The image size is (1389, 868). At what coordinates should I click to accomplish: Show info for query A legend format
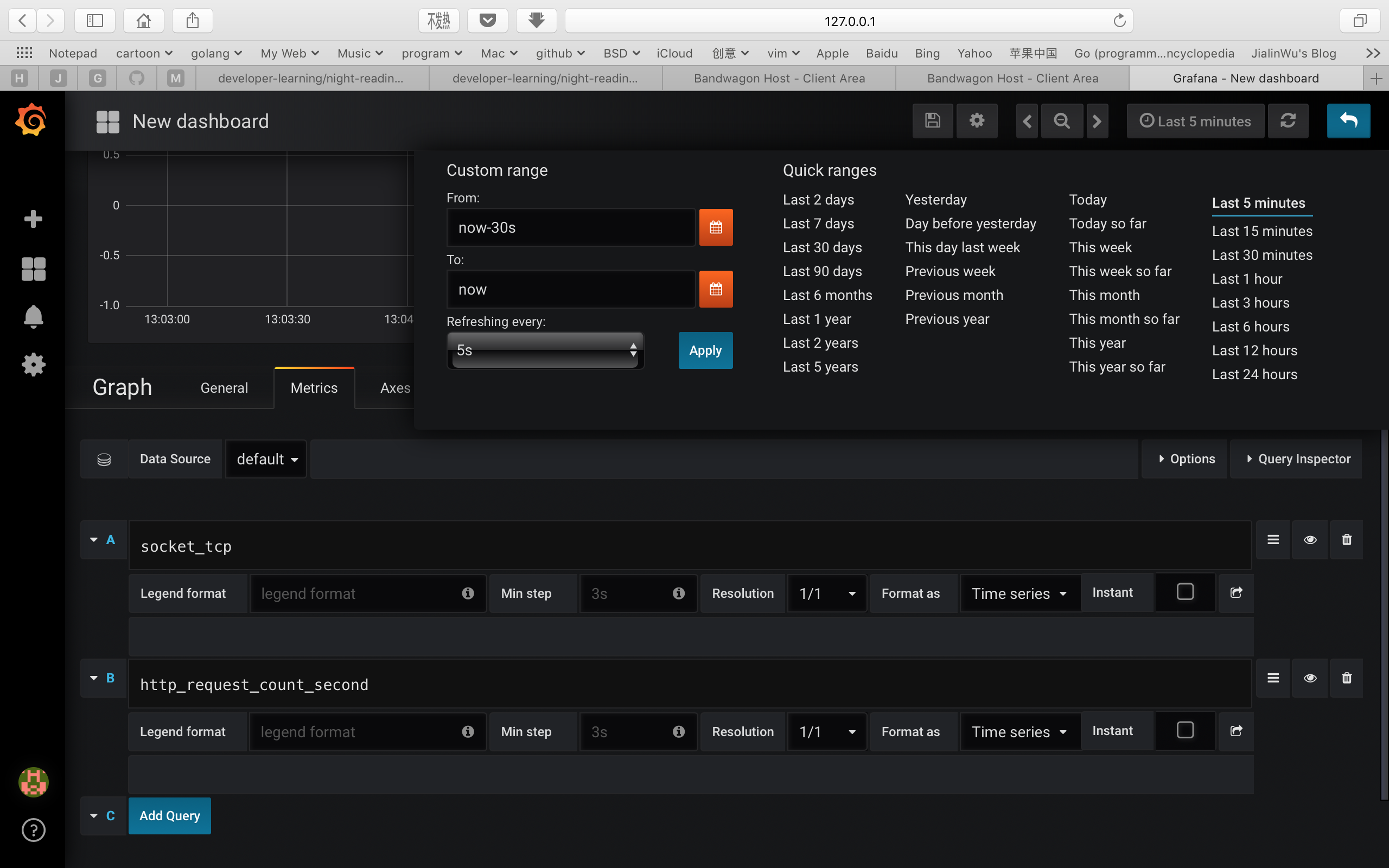pyautogui.click(x=468, y=593)
